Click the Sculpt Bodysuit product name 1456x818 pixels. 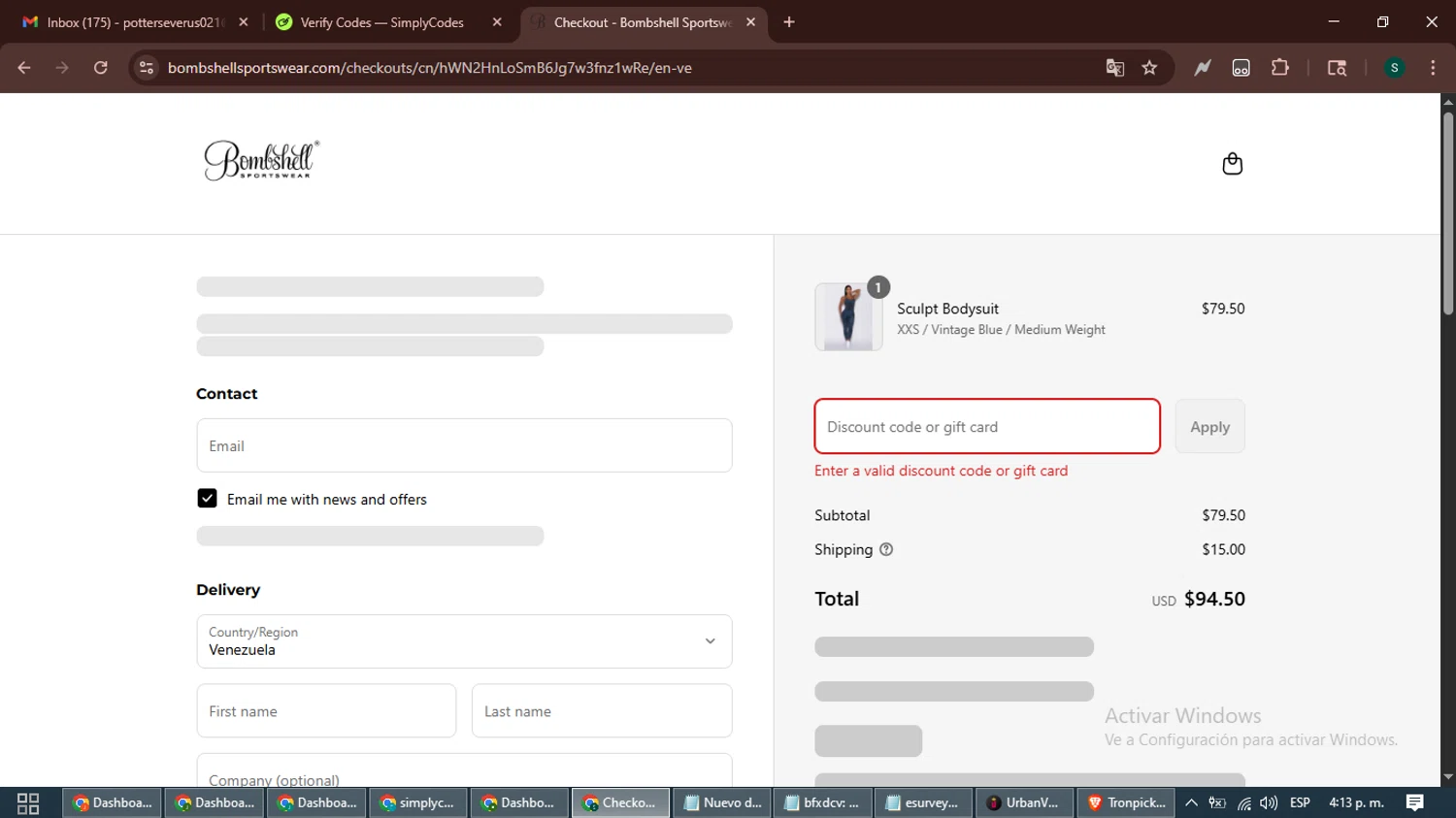[947, 309]
